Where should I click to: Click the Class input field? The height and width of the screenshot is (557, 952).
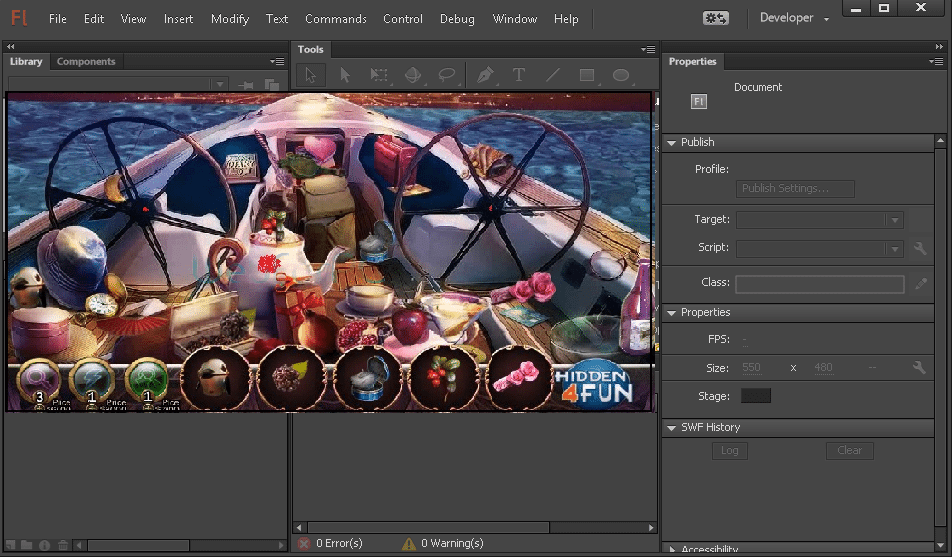click(x=820, y=284)
